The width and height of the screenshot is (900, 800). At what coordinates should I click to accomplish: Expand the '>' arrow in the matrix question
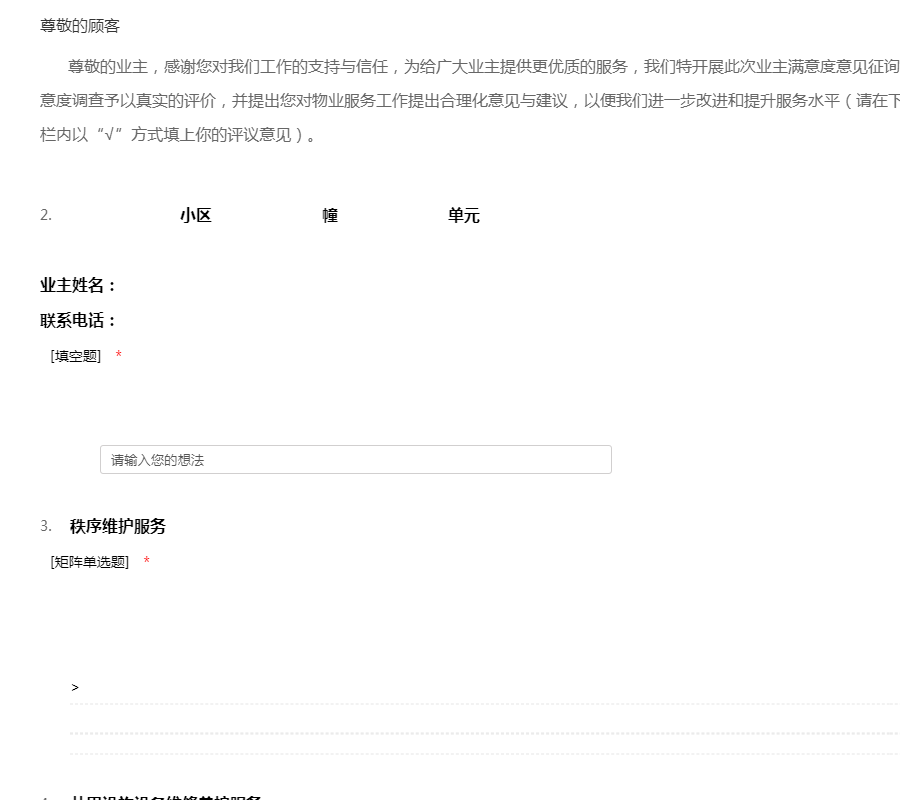75,688
